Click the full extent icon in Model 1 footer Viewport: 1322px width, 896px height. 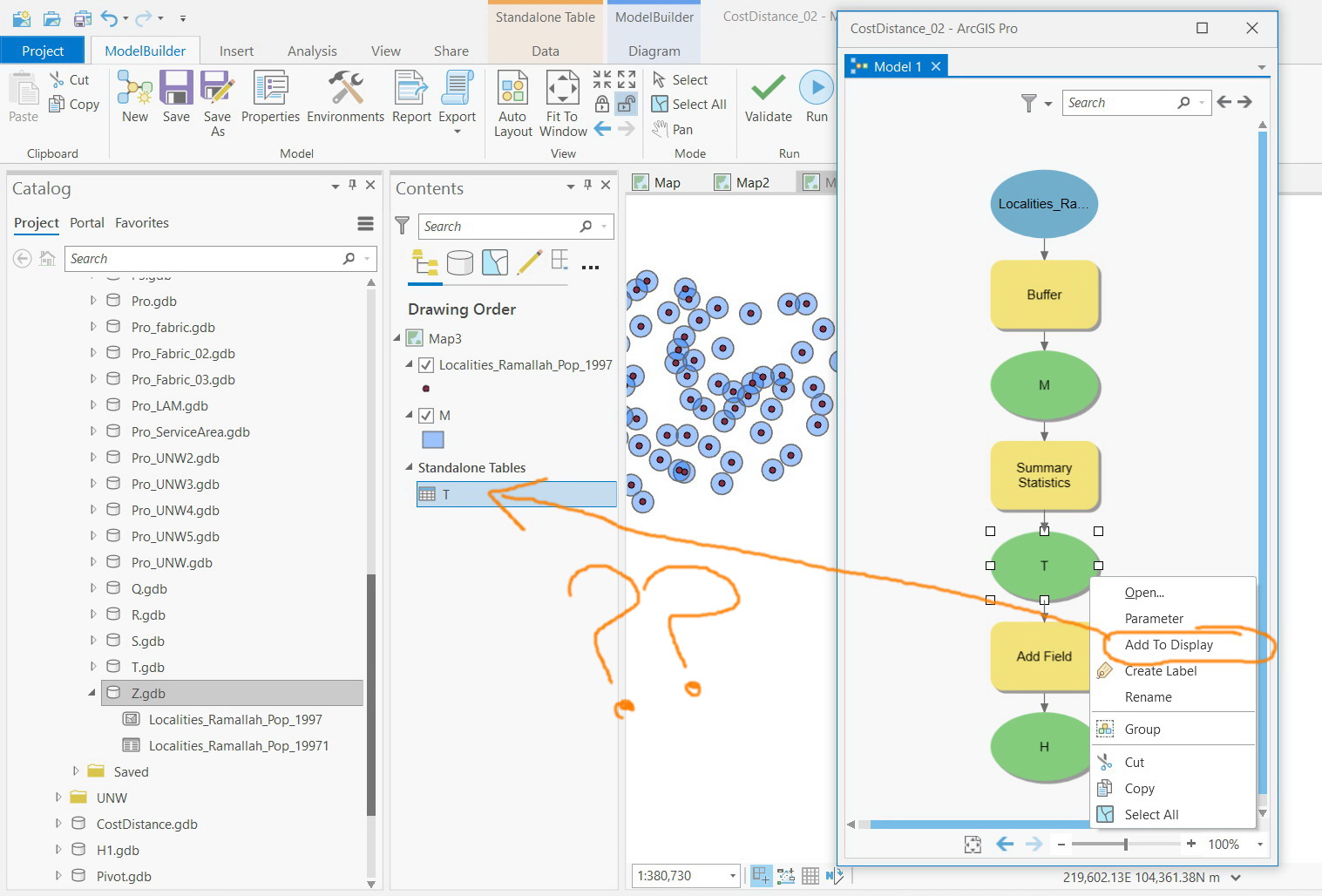(x=973, y=844)
